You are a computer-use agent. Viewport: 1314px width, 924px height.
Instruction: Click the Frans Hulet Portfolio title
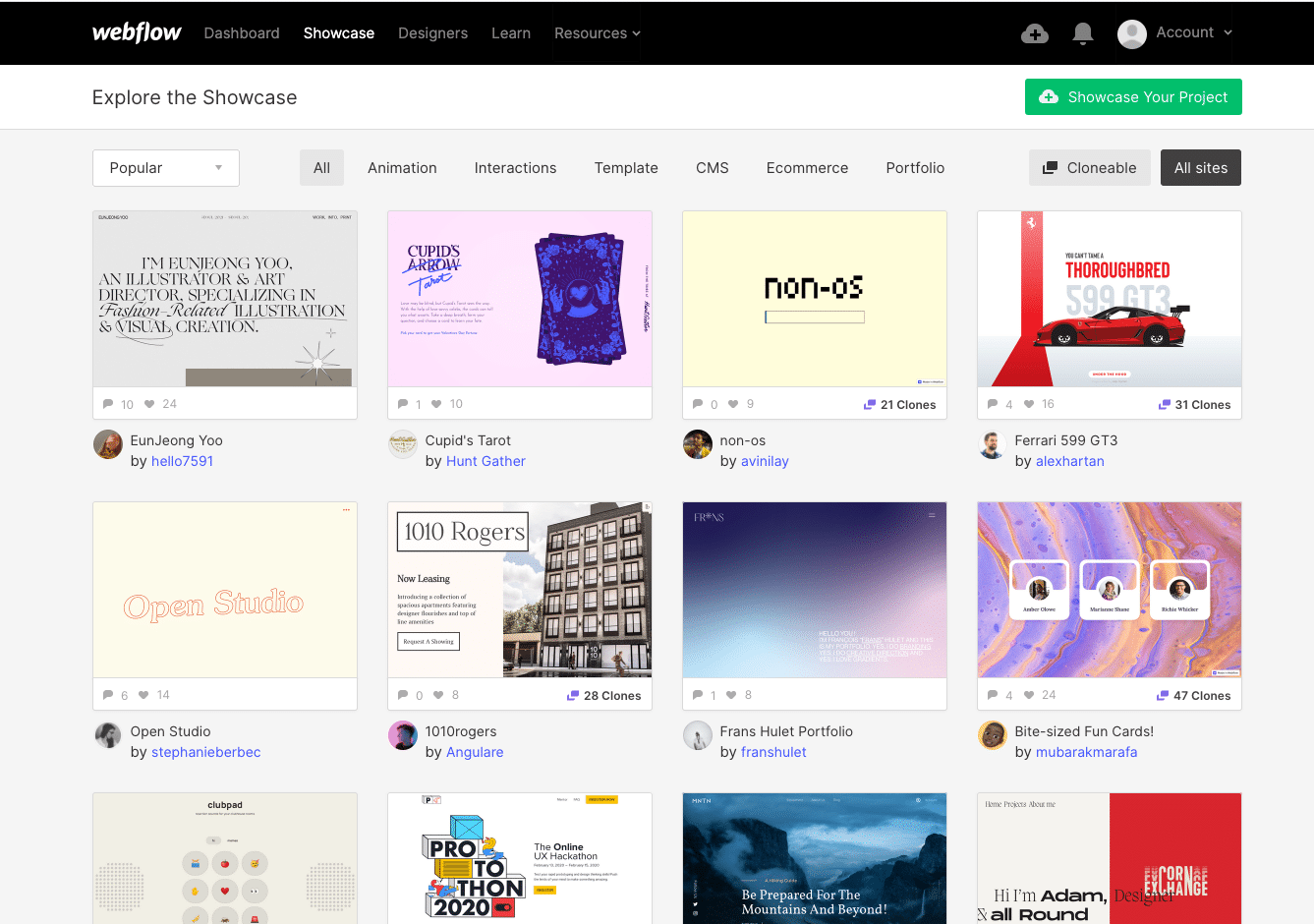tap(786, 731)
